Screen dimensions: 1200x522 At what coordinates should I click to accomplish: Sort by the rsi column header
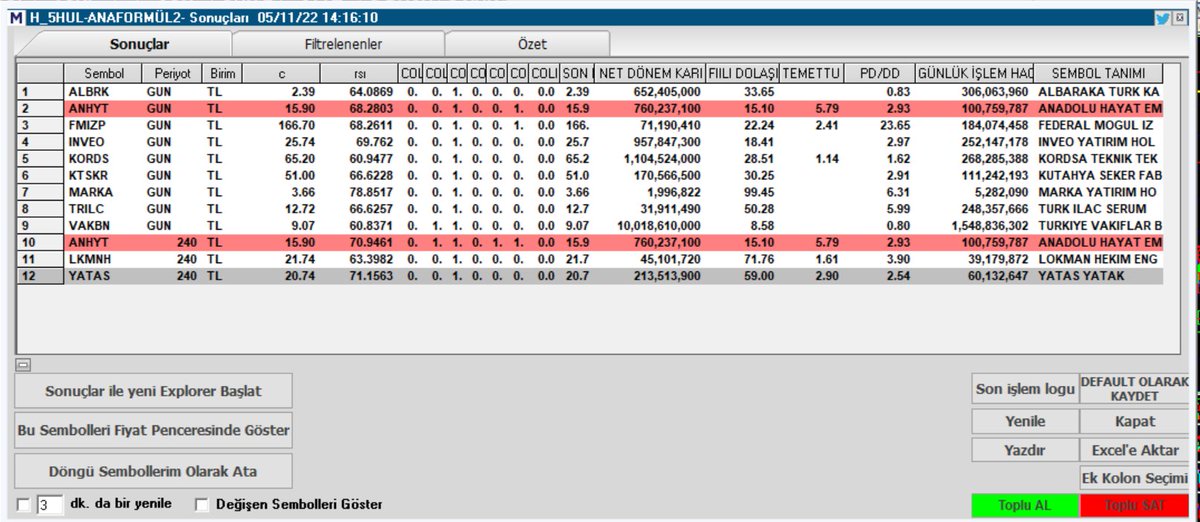[359, 74]
